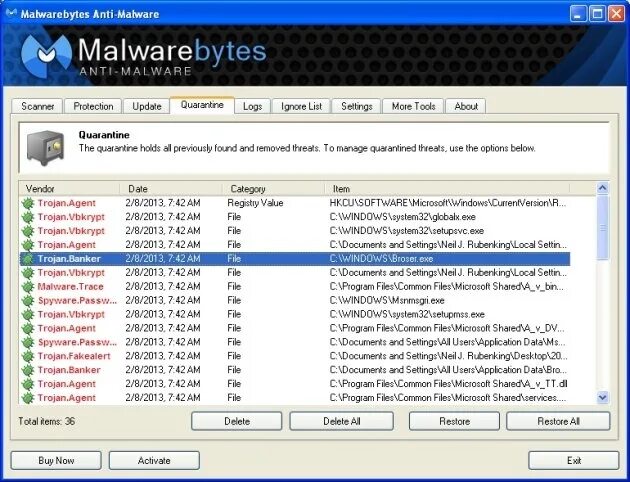Click the Exit button
The height and width of the screenshot is (482, 630).
(x=574, y=461)
